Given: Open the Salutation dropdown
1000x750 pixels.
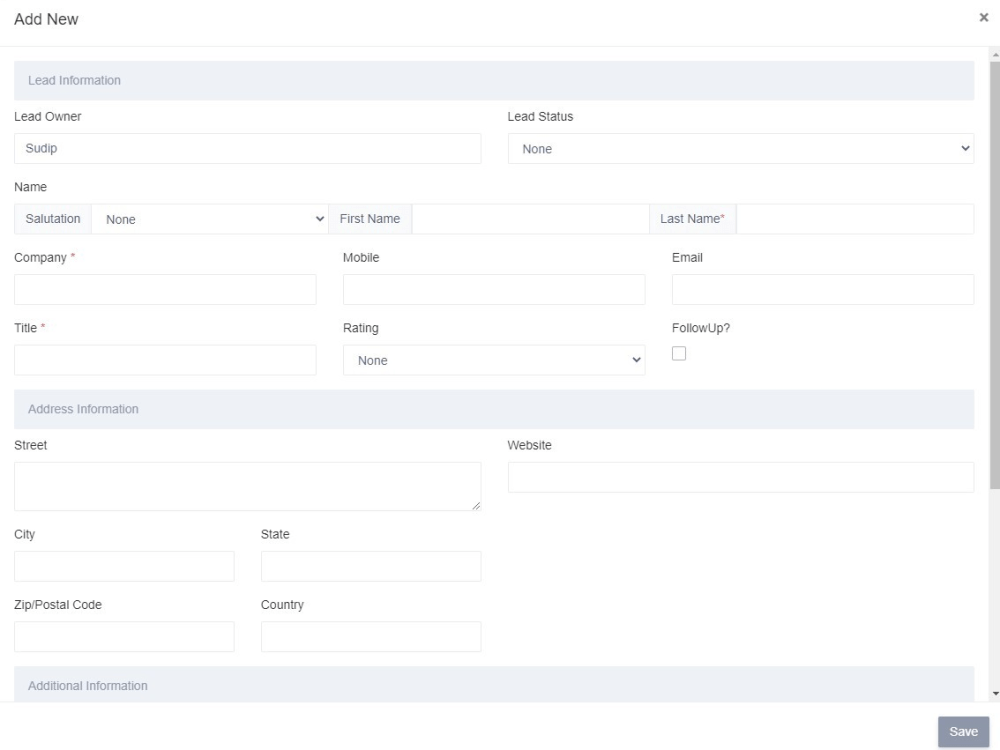Looking at the screenshot, I should click(211, 218).
